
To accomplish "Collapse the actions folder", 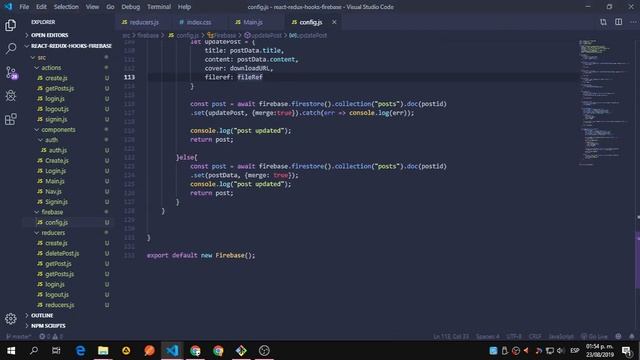I will pyautogui.click(x=51, y=68).
